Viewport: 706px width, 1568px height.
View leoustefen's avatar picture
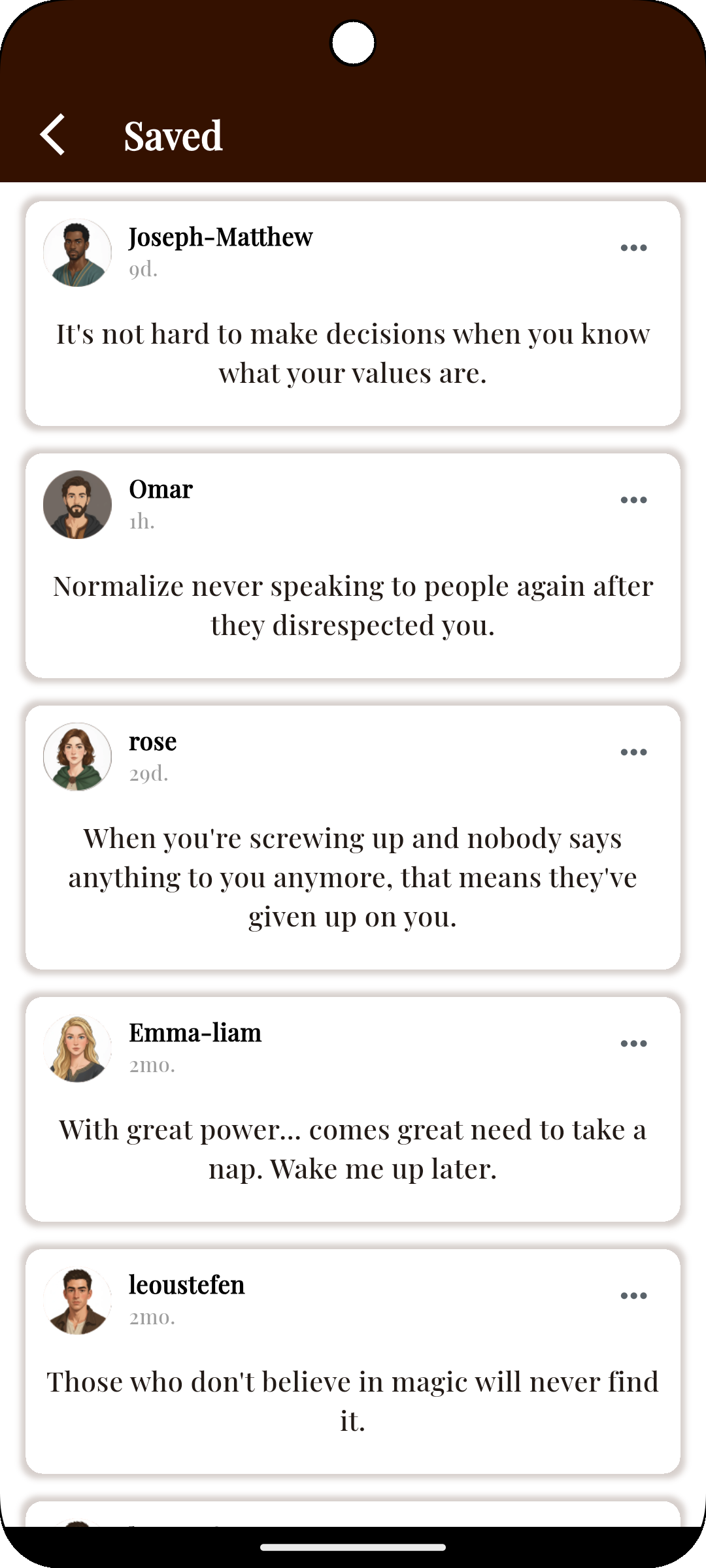point(77,1299)
